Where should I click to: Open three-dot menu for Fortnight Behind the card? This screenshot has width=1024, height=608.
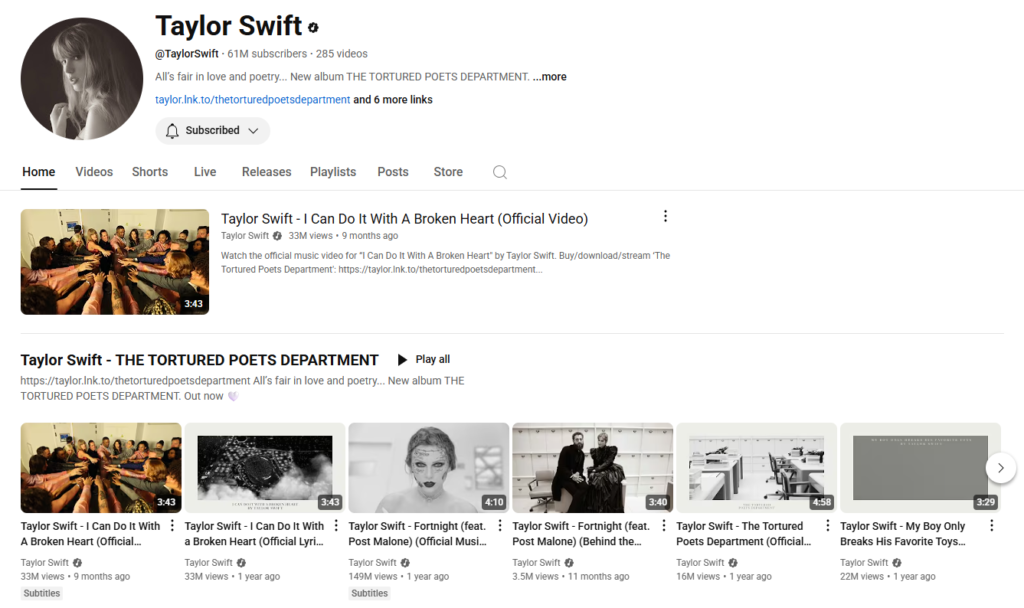[x=664, y=526]
